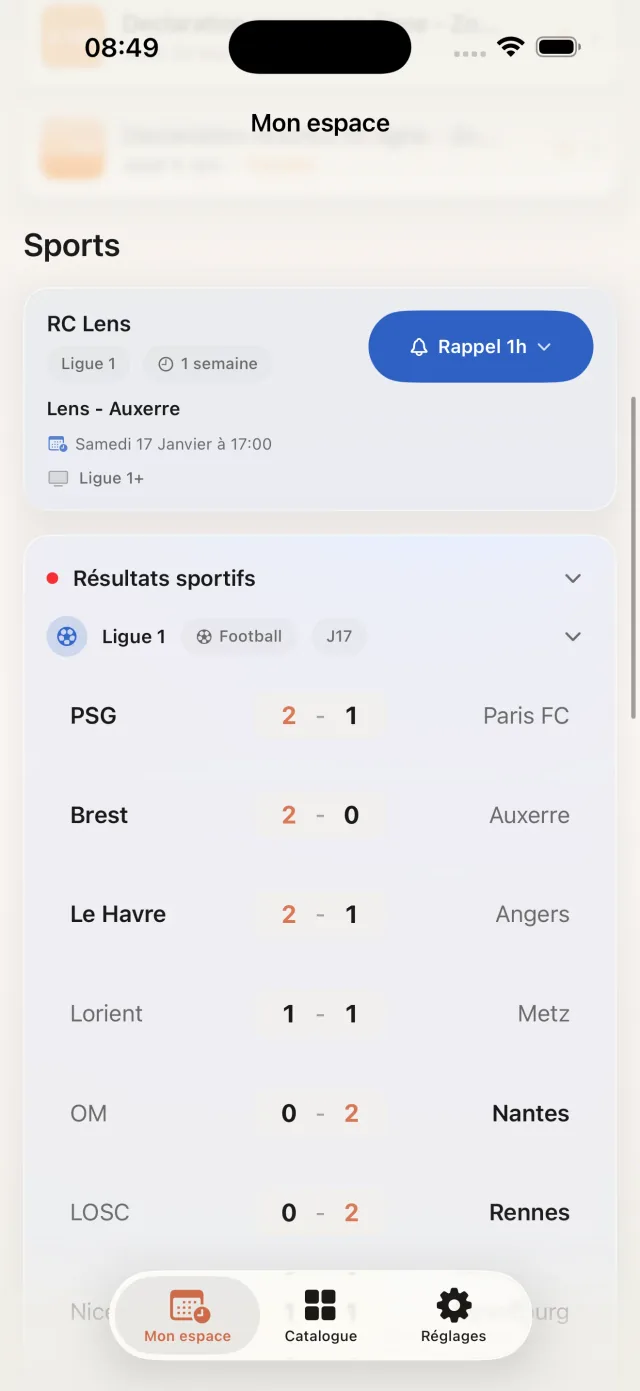Screen dimensions: 640x1391
Task: Switch to the Mon espace tab
Action: coord(187,1314)
